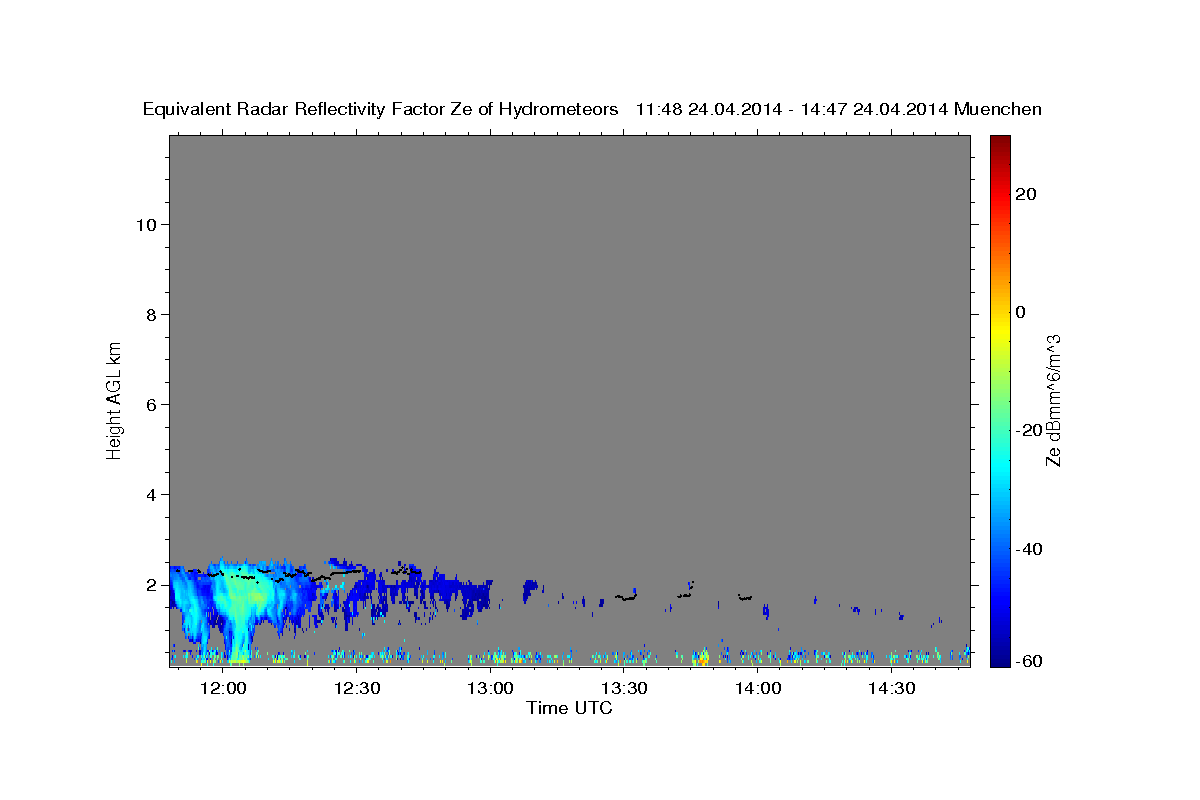Click the colorbar value '-40'
The height and width of the screenshot is (800, 1200).
click(x=1028, y=549)
